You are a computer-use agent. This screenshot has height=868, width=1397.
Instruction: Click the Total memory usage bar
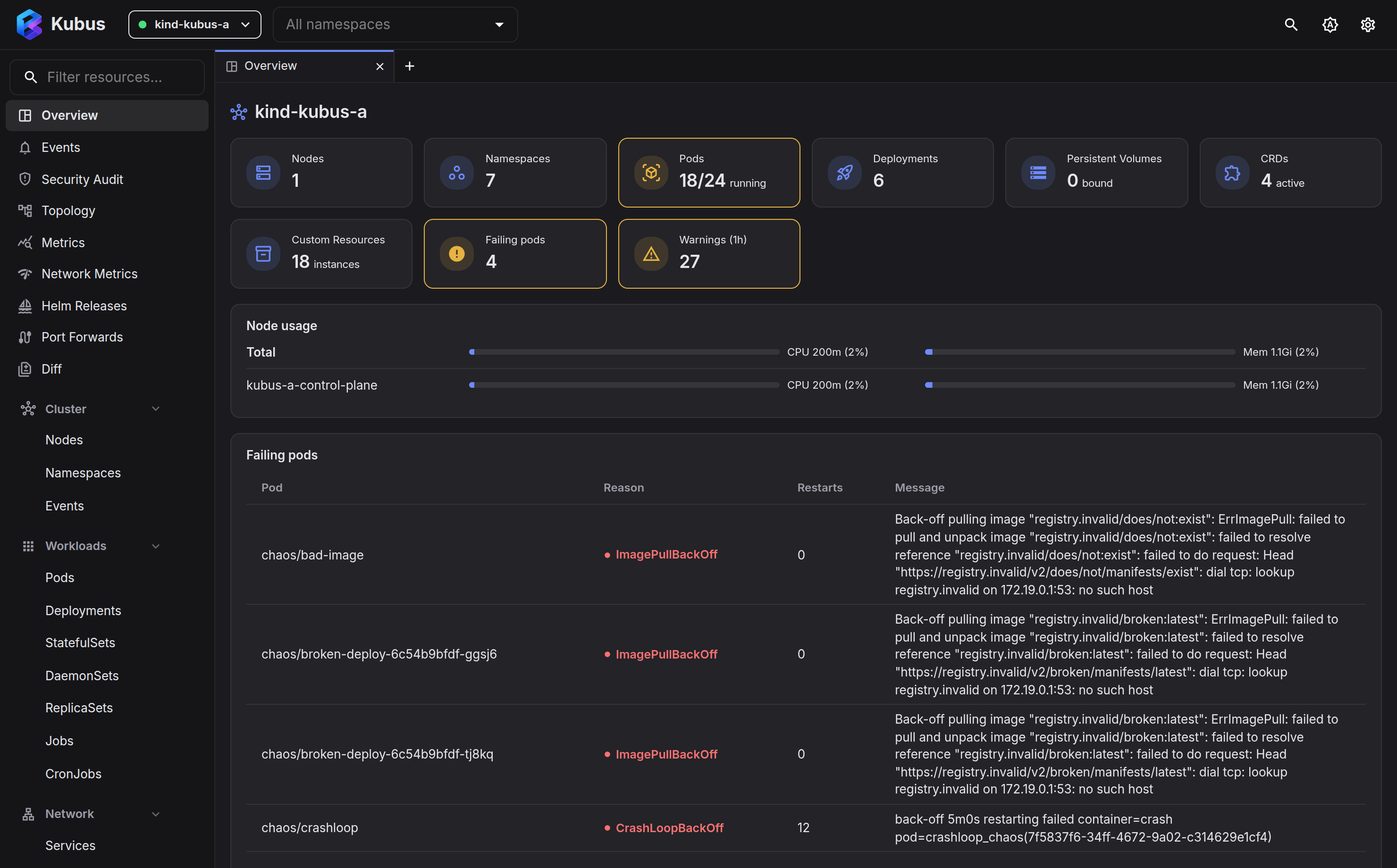pos(1079,352)
